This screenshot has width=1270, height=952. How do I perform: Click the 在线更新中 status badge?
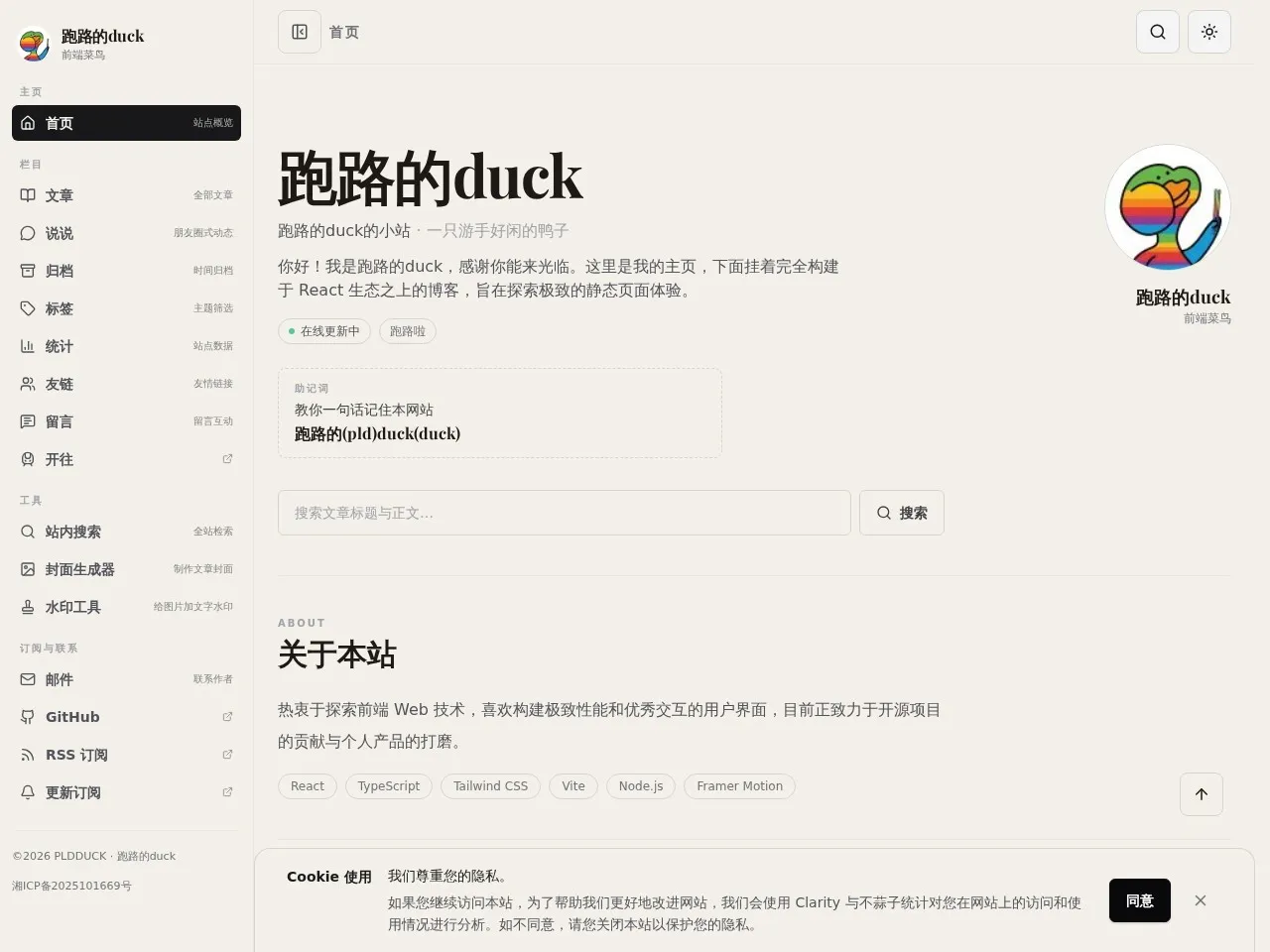324,331
